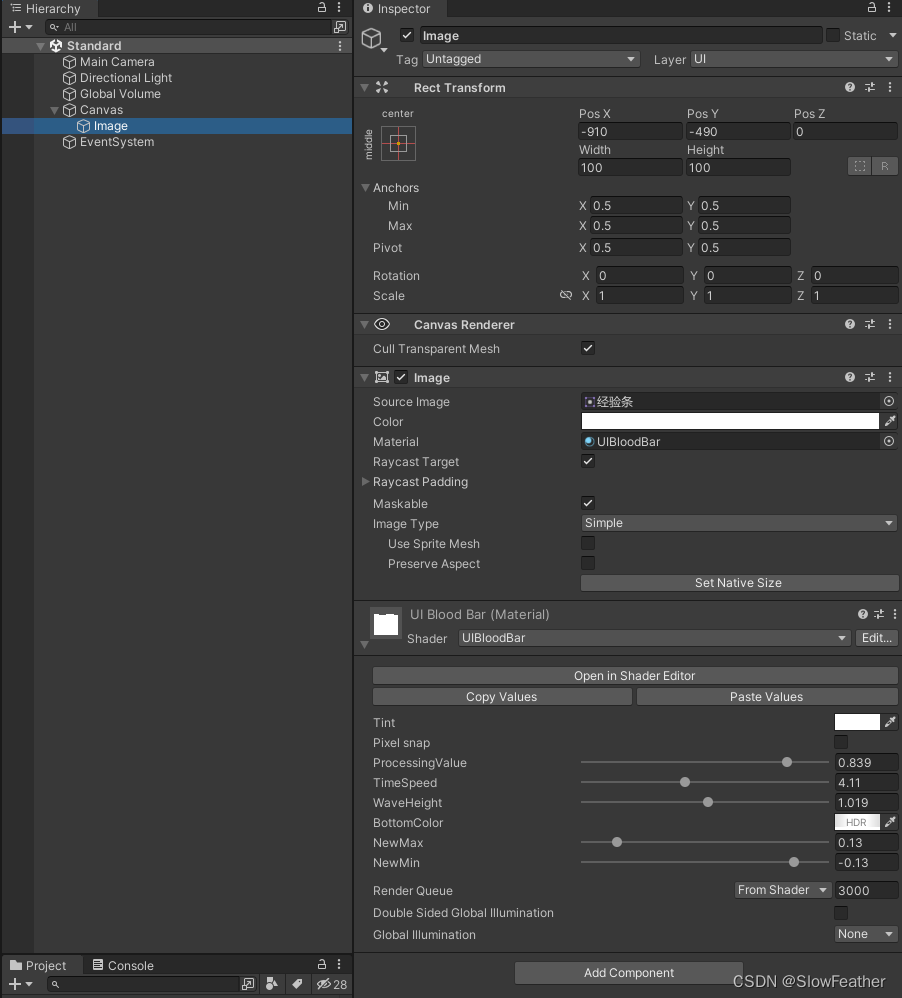Enable Pixel snap checkbox
Image resolution: width=902 pixels, height=998 pixels.
pos(841,742)
